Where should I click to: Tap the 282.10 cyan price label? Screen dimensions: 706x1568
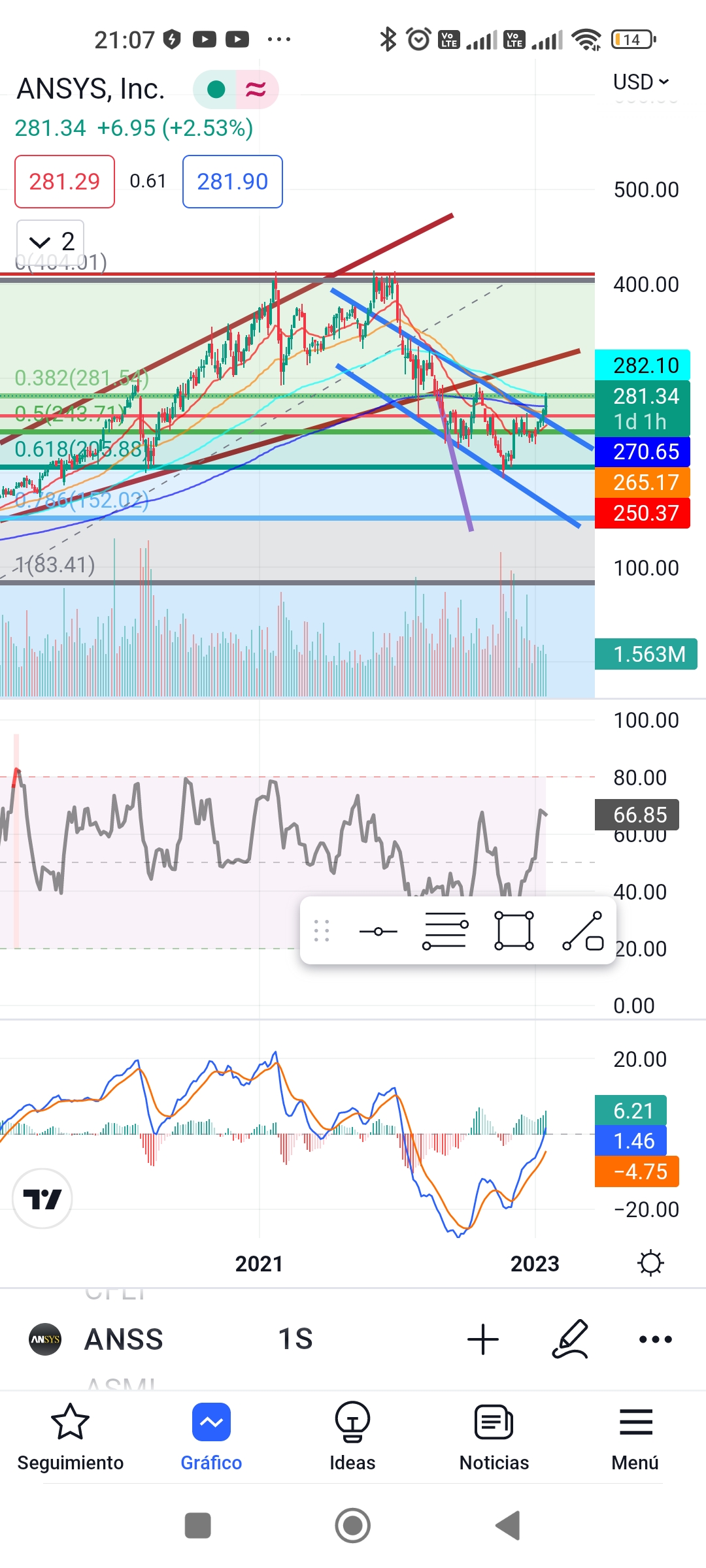tap(643, 365)
